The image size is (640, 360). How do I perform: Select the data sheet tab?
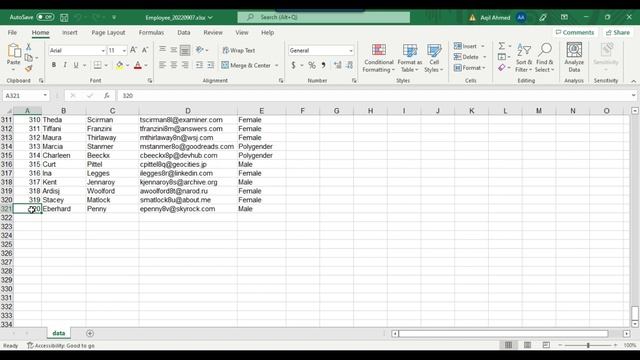point(58,333)
